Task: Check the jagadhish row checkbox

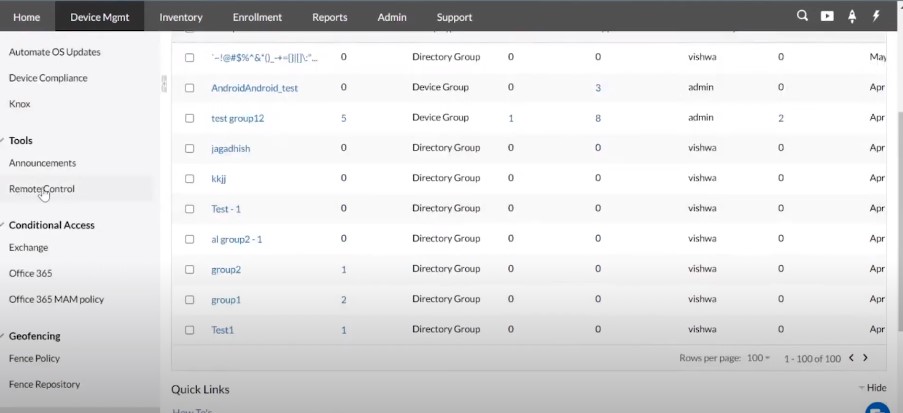Action: coord(189,148)
